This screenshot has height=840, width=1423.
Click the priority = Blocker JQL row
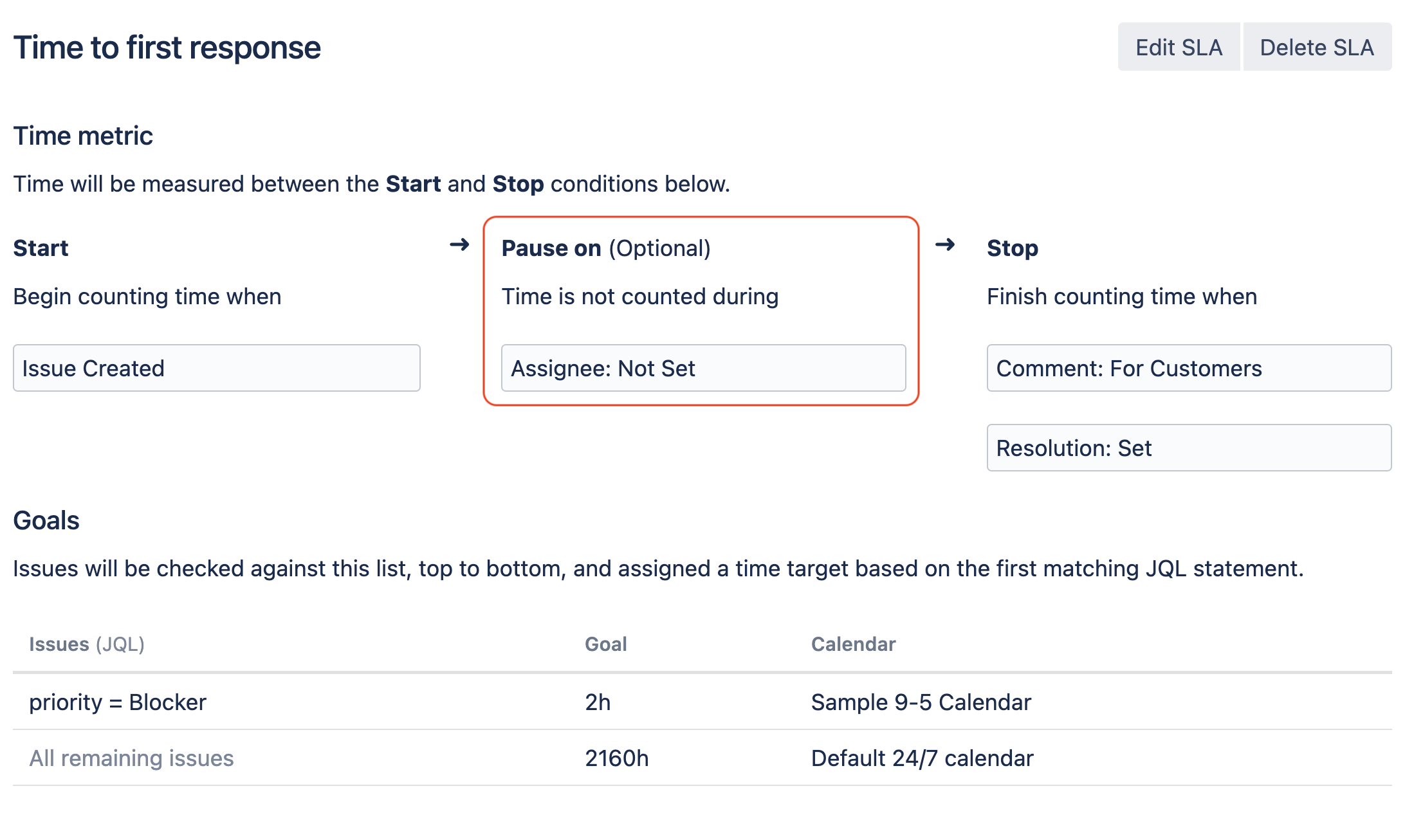click(118, 702)
